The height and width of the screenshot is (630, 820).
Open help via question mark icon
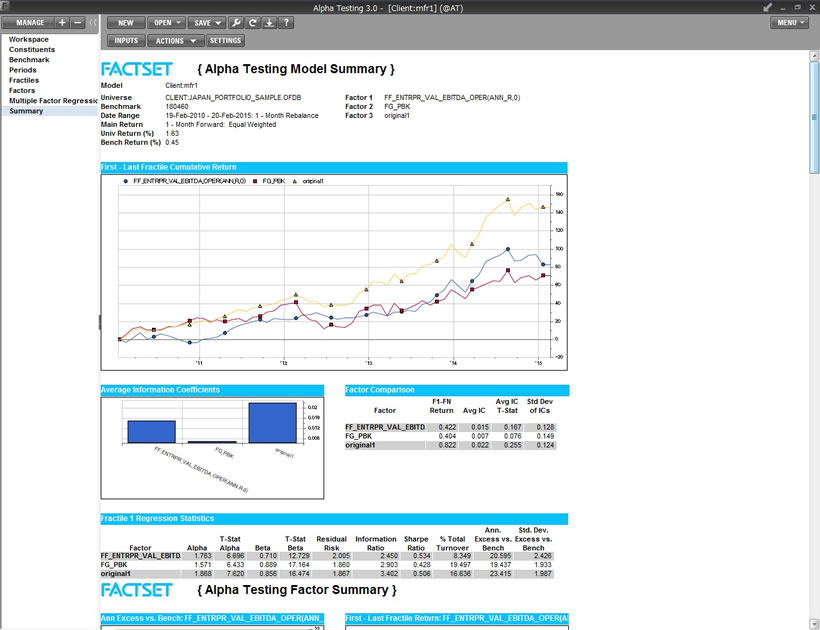click(x=286, y=22)
